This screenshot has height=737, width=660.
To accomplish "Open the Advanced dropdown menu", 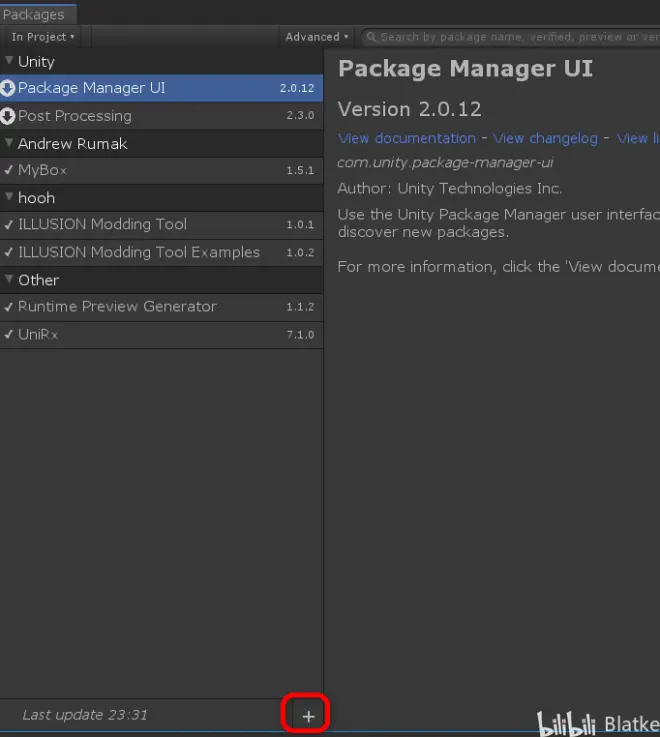I will 317,37.
